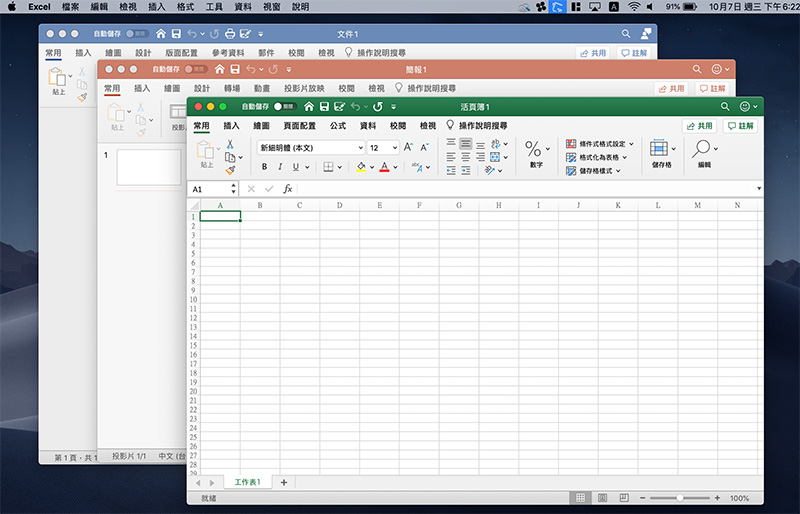Click the Normal view icon in Excel status bar
Screen dimensions: 800x514
pyautogui.click(x=580, y=498)
